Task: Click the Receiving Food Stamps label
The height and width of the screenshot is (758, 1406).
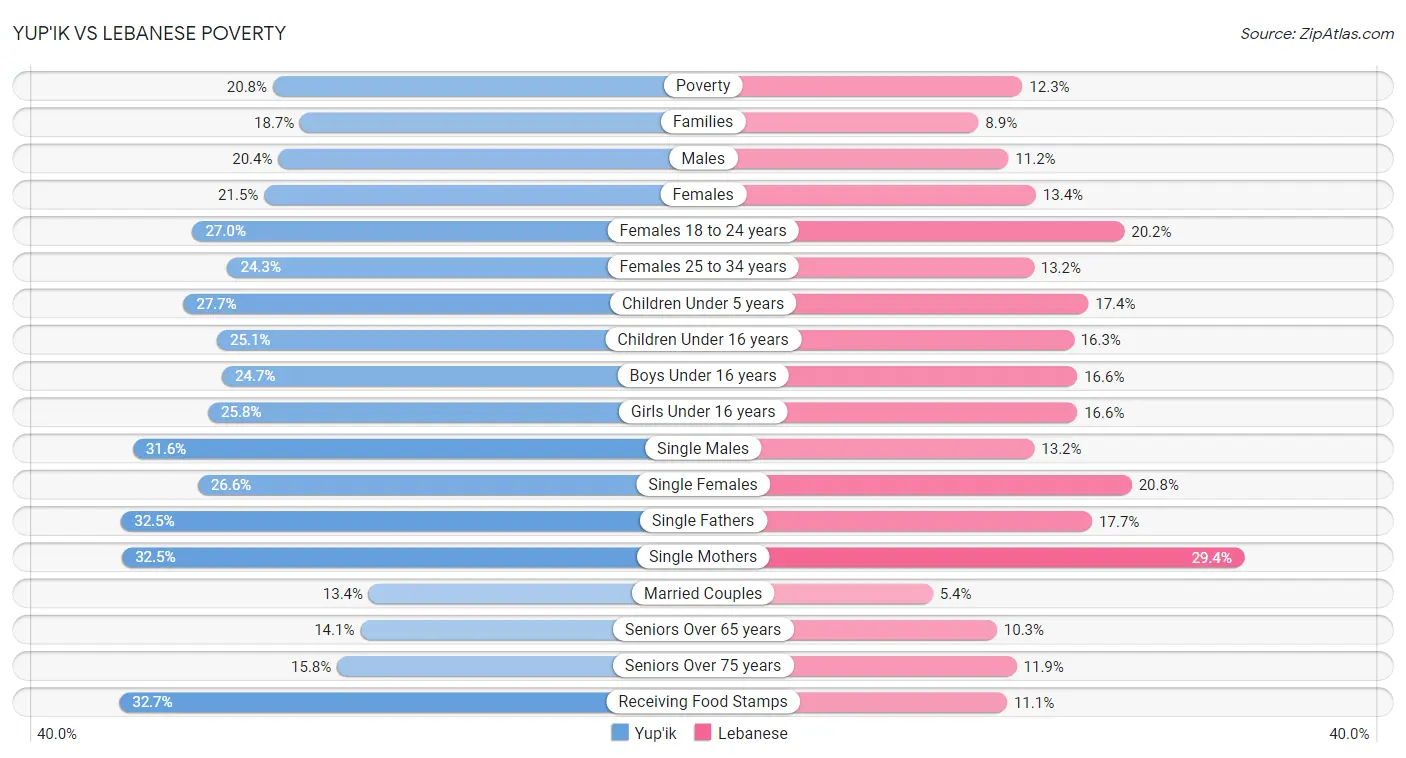Action: click(703, 702)
